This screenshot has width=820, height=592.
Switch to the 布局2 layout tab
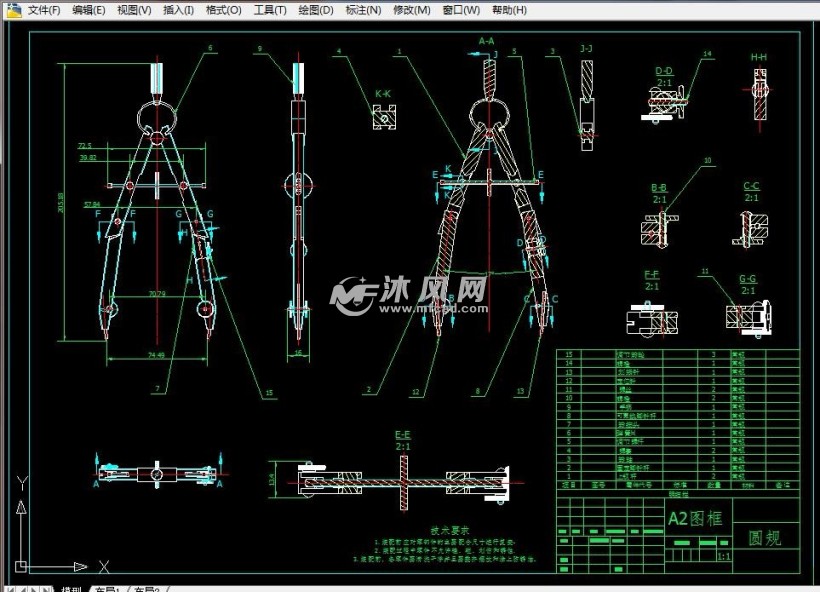point(146,587)
